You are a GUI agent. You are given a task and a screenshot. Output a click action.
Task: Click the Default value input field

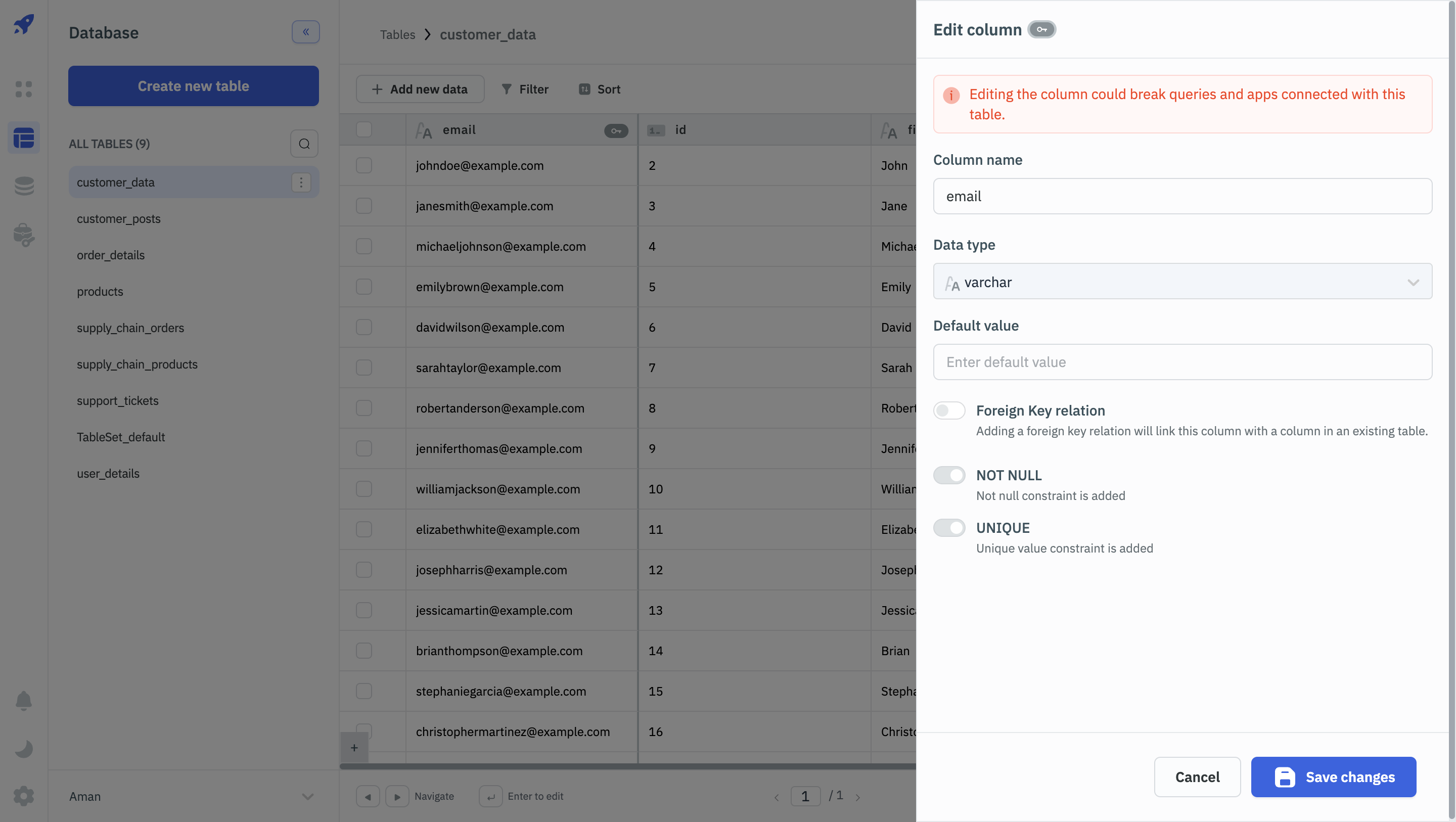click(1182, 362)
